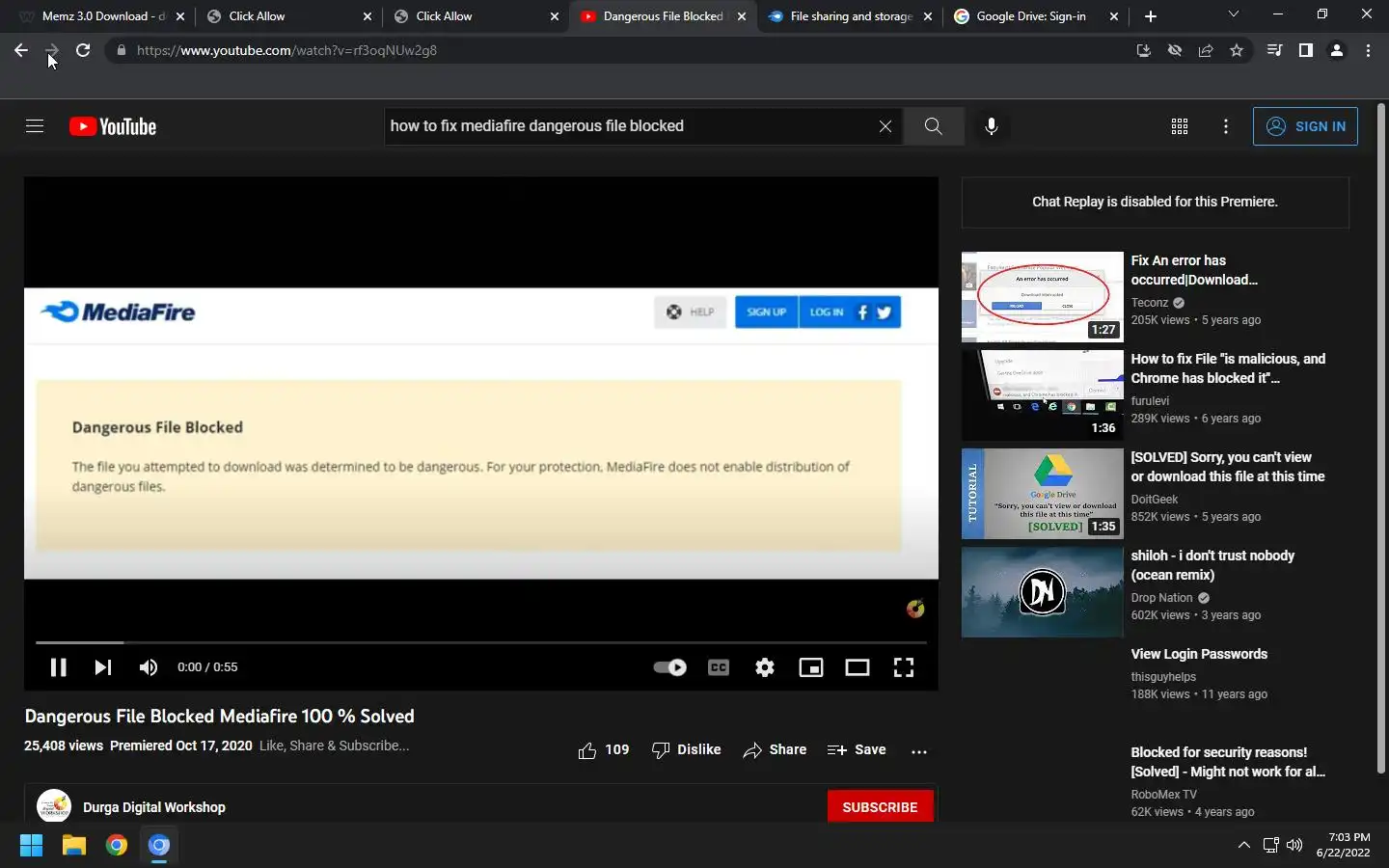This screenshot has width=1389, height=868.
Task: Clear the YouTube search box text
Action: [x=885, y=126]
